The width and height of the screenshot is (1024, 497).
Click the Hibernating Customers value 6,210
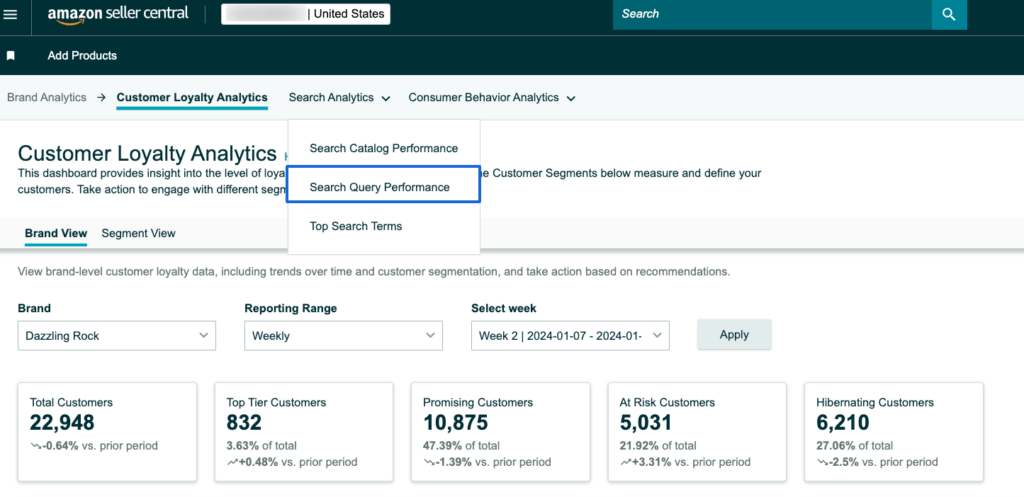coord(843,423)
